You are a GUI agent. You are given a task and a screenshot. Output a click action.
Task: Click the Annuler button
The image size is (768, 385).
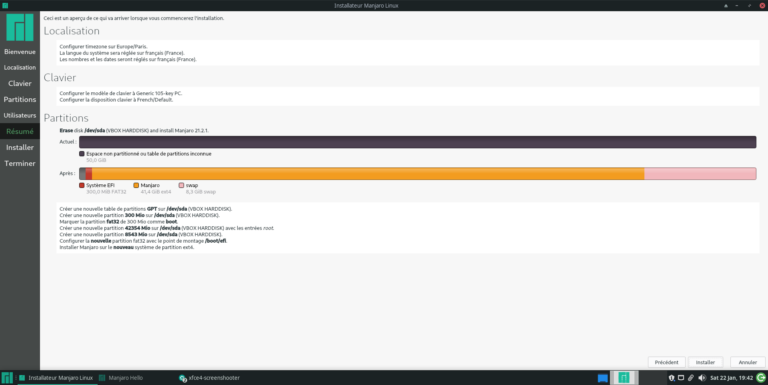click(x=747, y=362)
